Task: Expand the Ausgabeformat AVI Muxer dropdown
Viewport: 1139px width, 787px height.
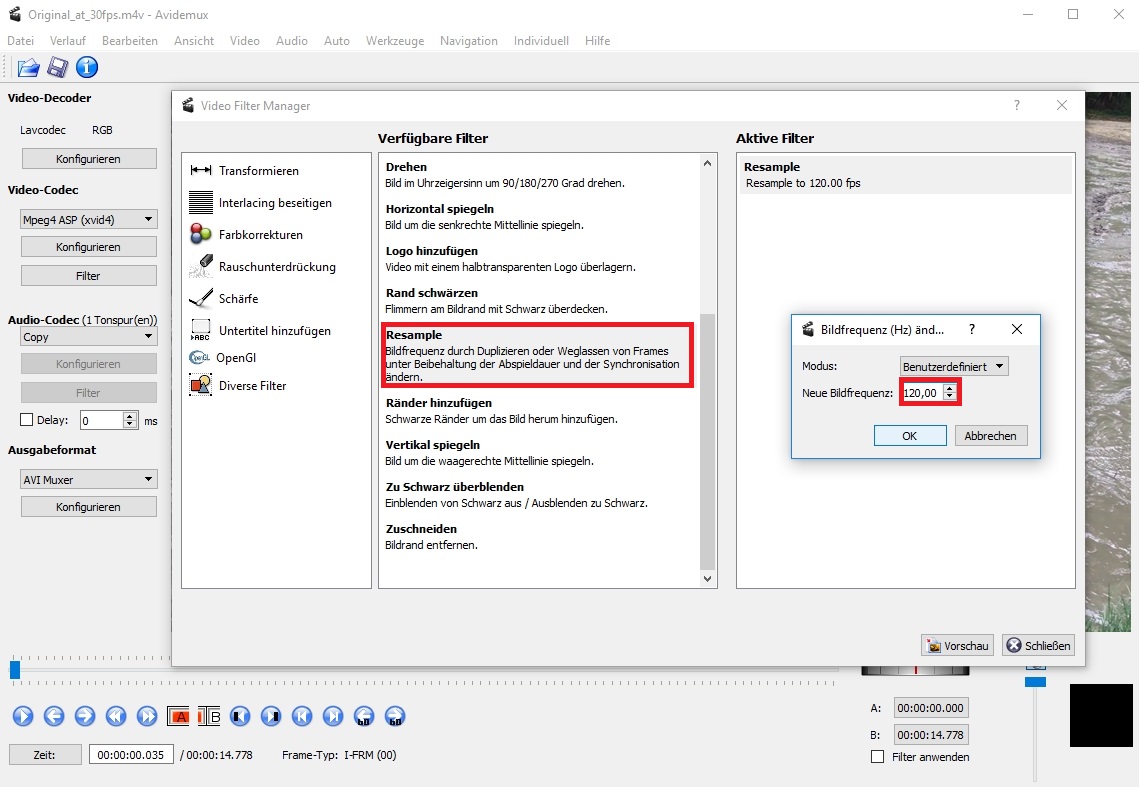Action: pos(89,480)
